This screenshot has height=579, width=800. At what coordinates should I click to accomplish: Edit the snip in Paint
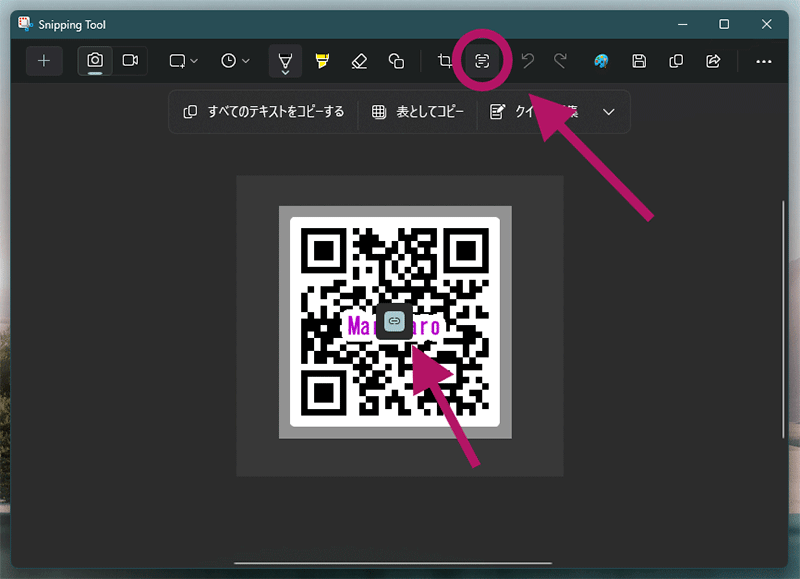[x=602, y=61]
